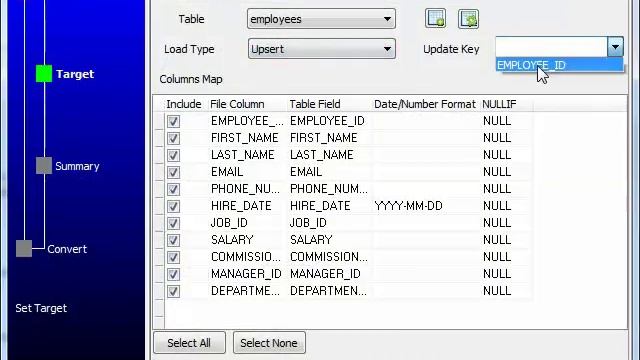
Task: Open the Table dropdown showing employees
Action: [x=321, y=19]
